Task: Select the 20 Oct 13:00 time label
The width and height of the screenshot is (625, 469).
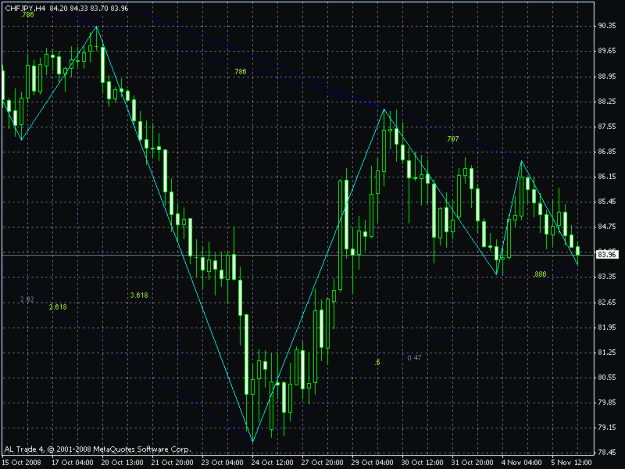Action: (122, 462)
